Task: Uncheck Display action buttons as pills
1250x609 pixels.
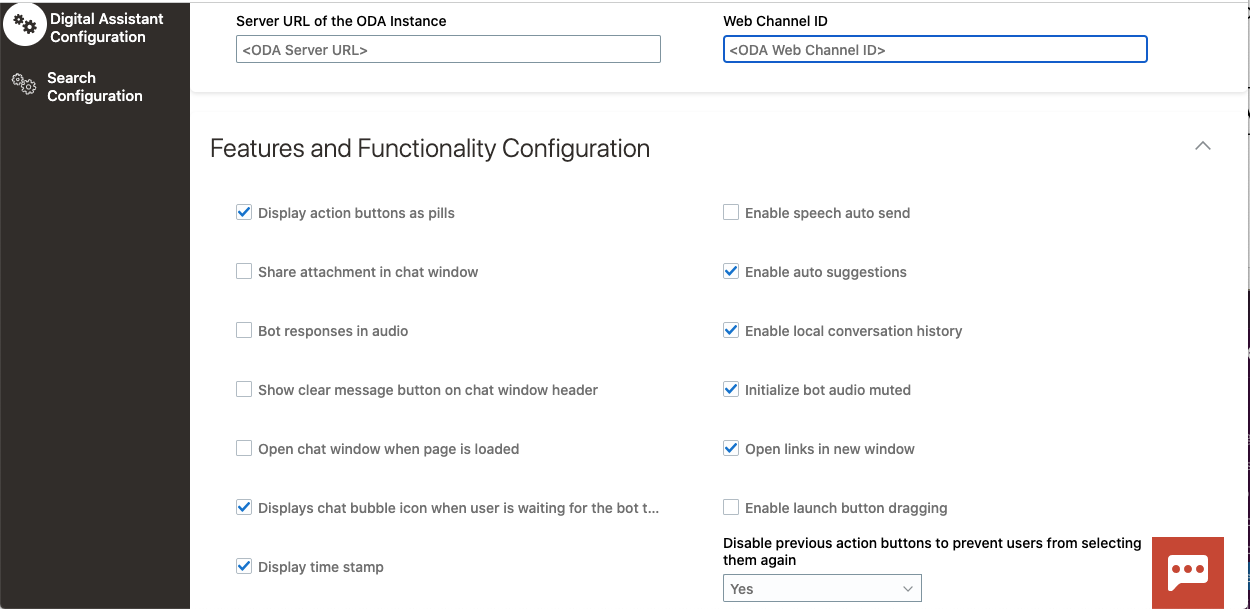Action: [x=244, y=212]
